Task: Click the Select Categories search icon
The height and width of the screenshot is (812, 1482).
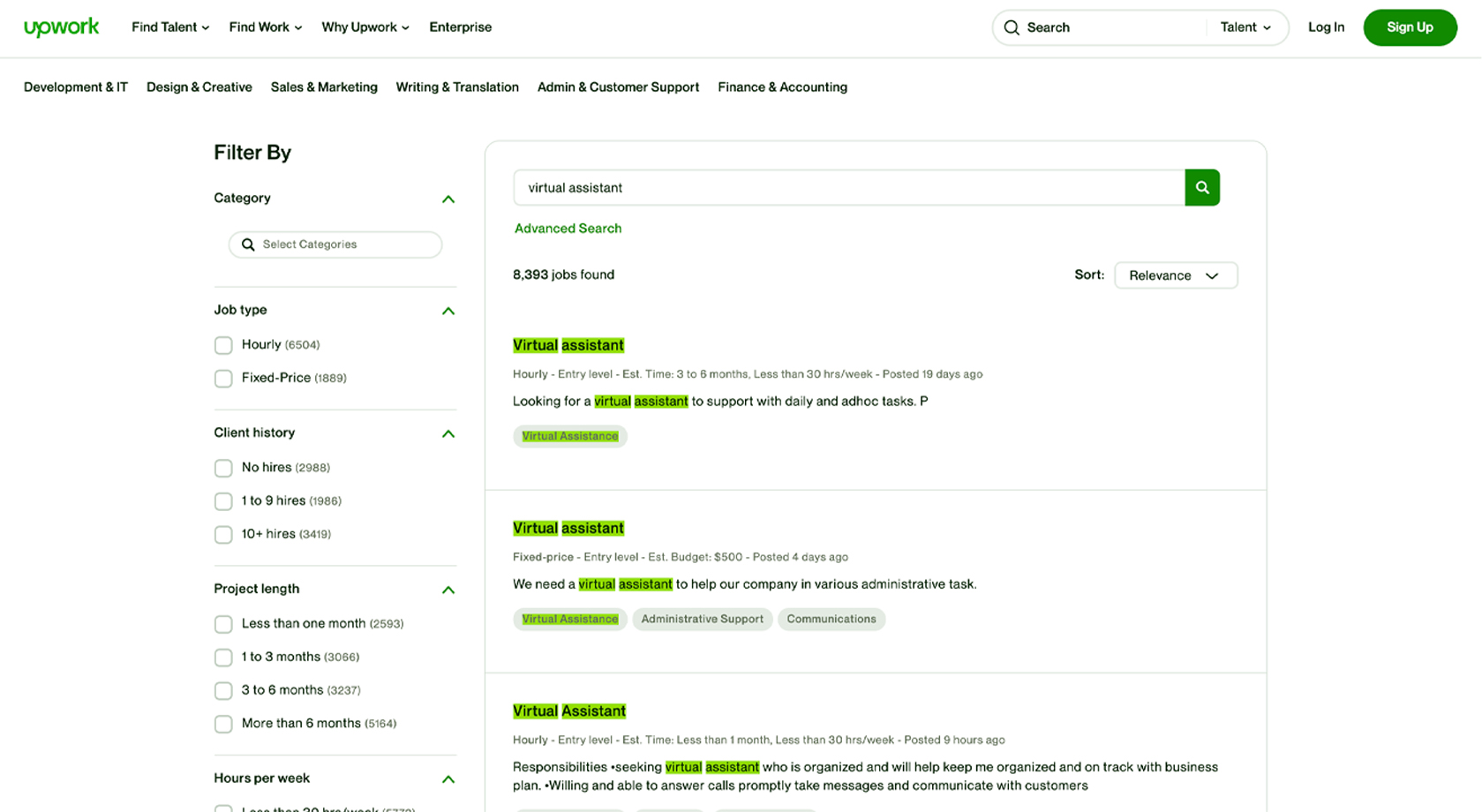Action: click(248, 244)
